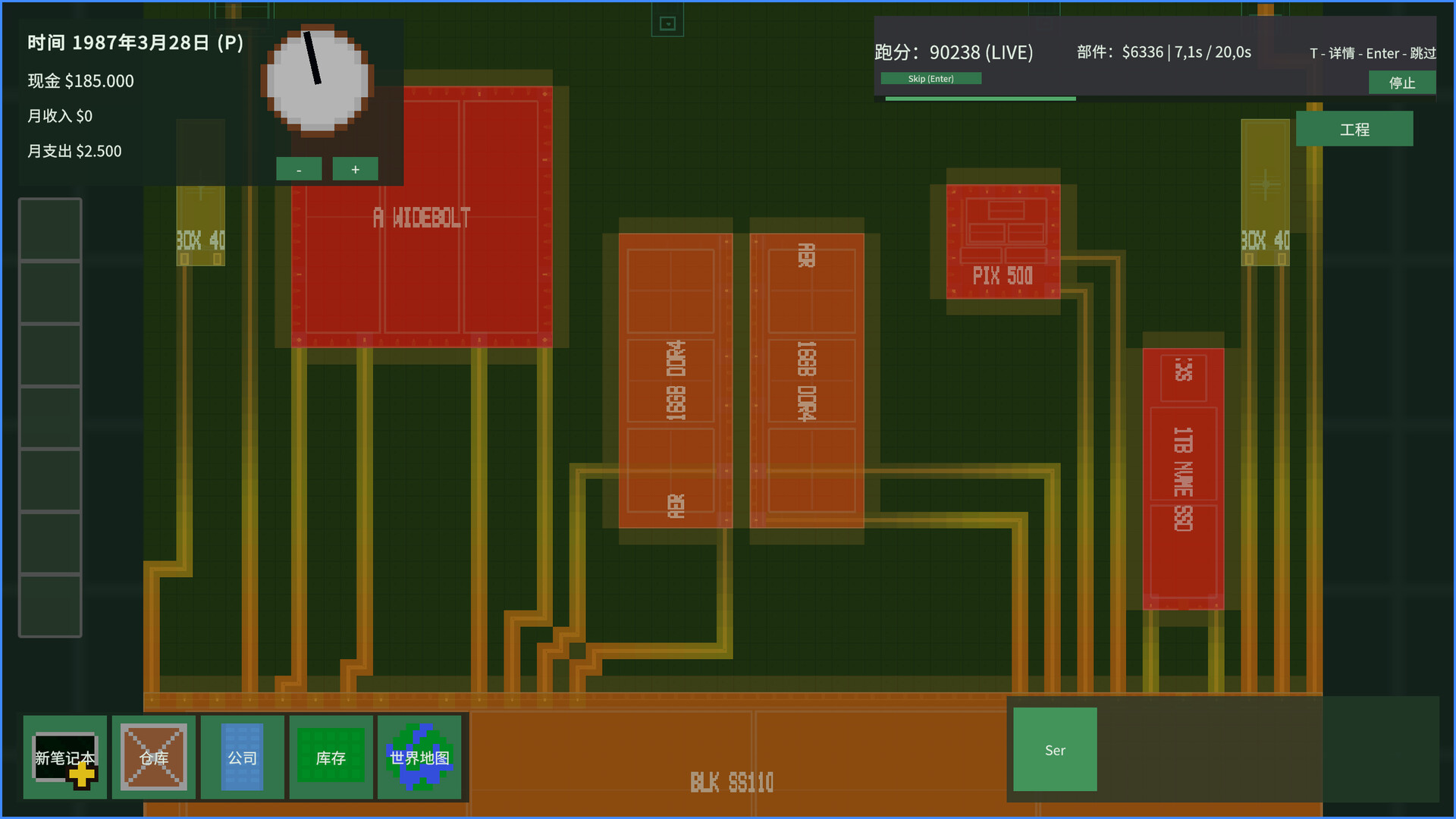Click the Ser button
Image resolution: width=1456 pixels, height=819 pixels.
coord(1055,749)
